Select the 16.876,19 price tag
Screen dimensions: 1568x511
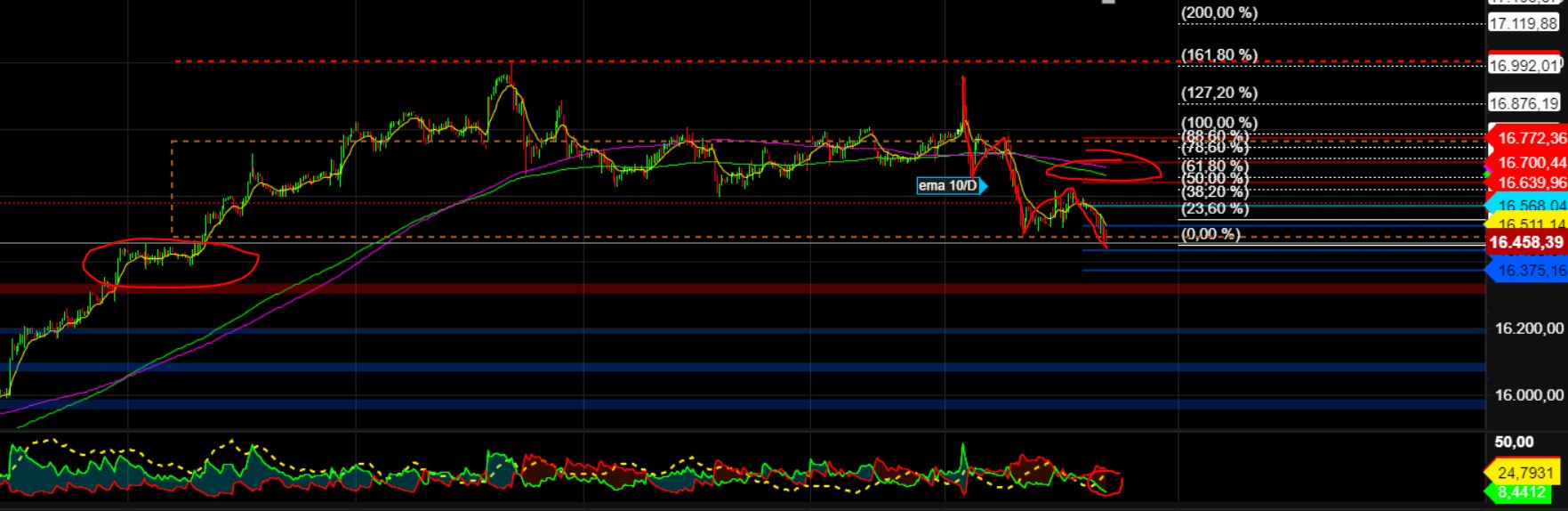click(x=1524, y=103)
